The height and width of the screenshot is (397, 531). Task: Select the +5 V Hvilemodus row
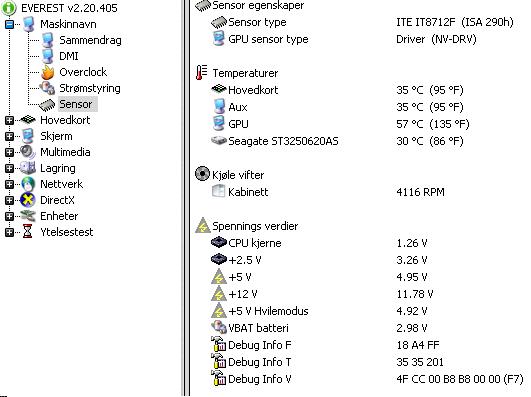click(268, 311)
